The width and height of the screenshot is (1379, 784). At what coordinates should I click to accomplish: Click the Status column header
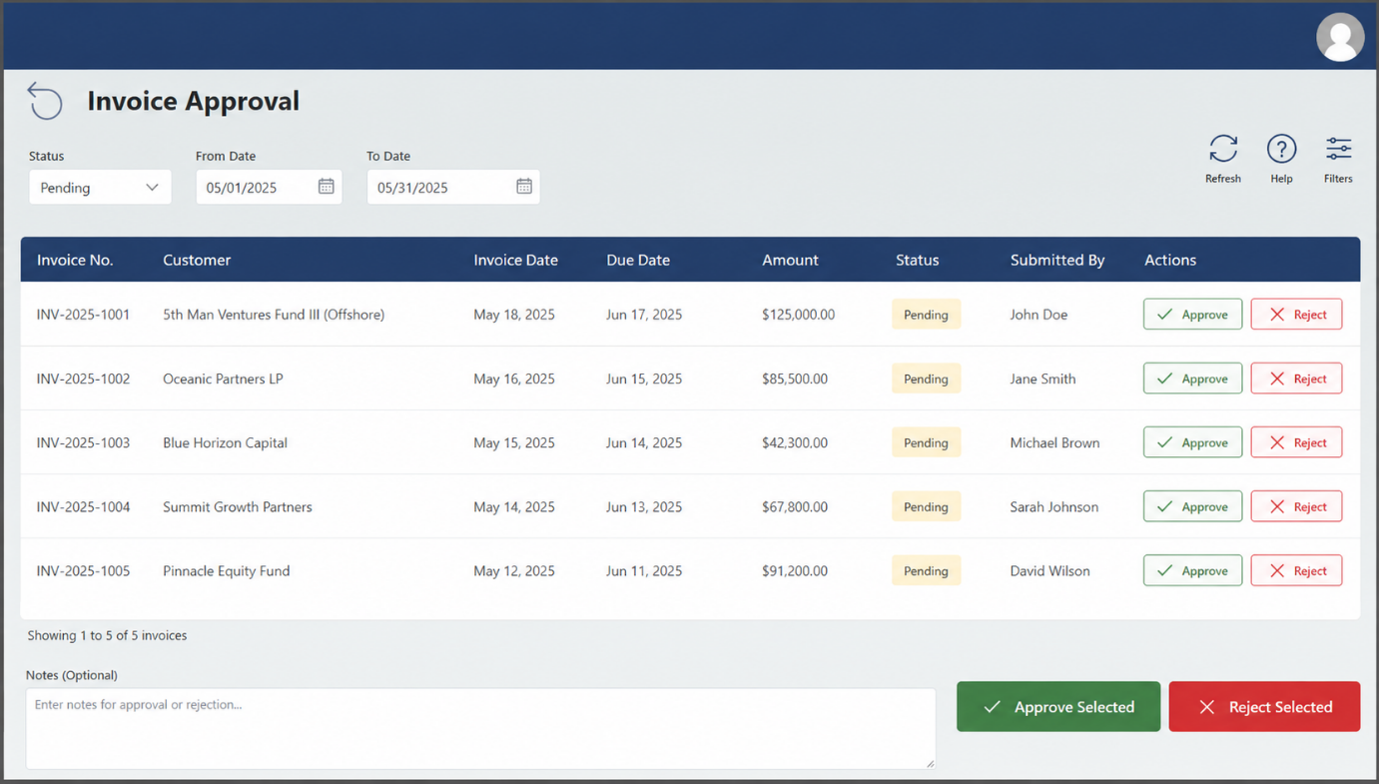click(x=917, y=260)
